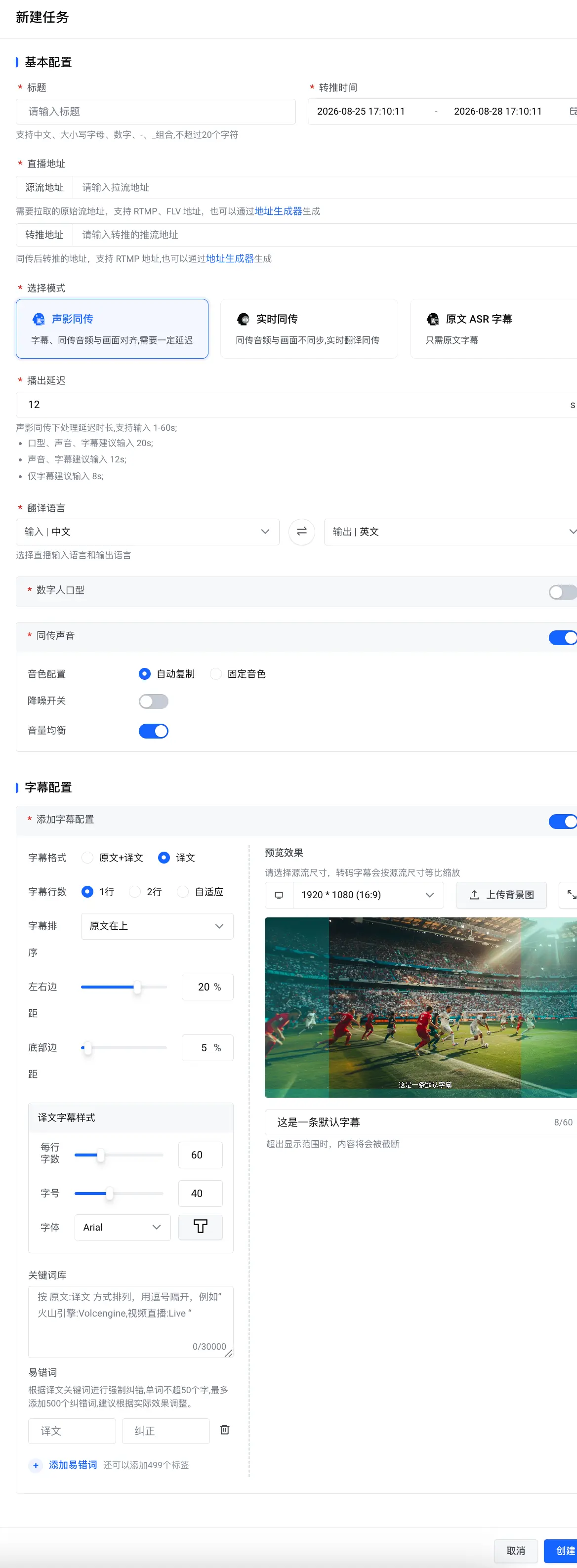
Task: Open the 1920 * 1080 resolution dropdown
Action: (368, 895)
